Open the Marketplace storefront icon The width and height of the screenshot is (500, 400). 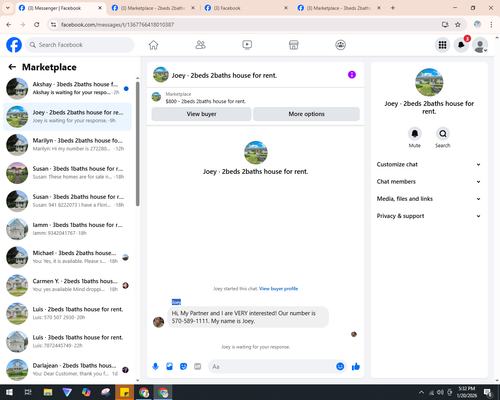[x=294, y=45]
